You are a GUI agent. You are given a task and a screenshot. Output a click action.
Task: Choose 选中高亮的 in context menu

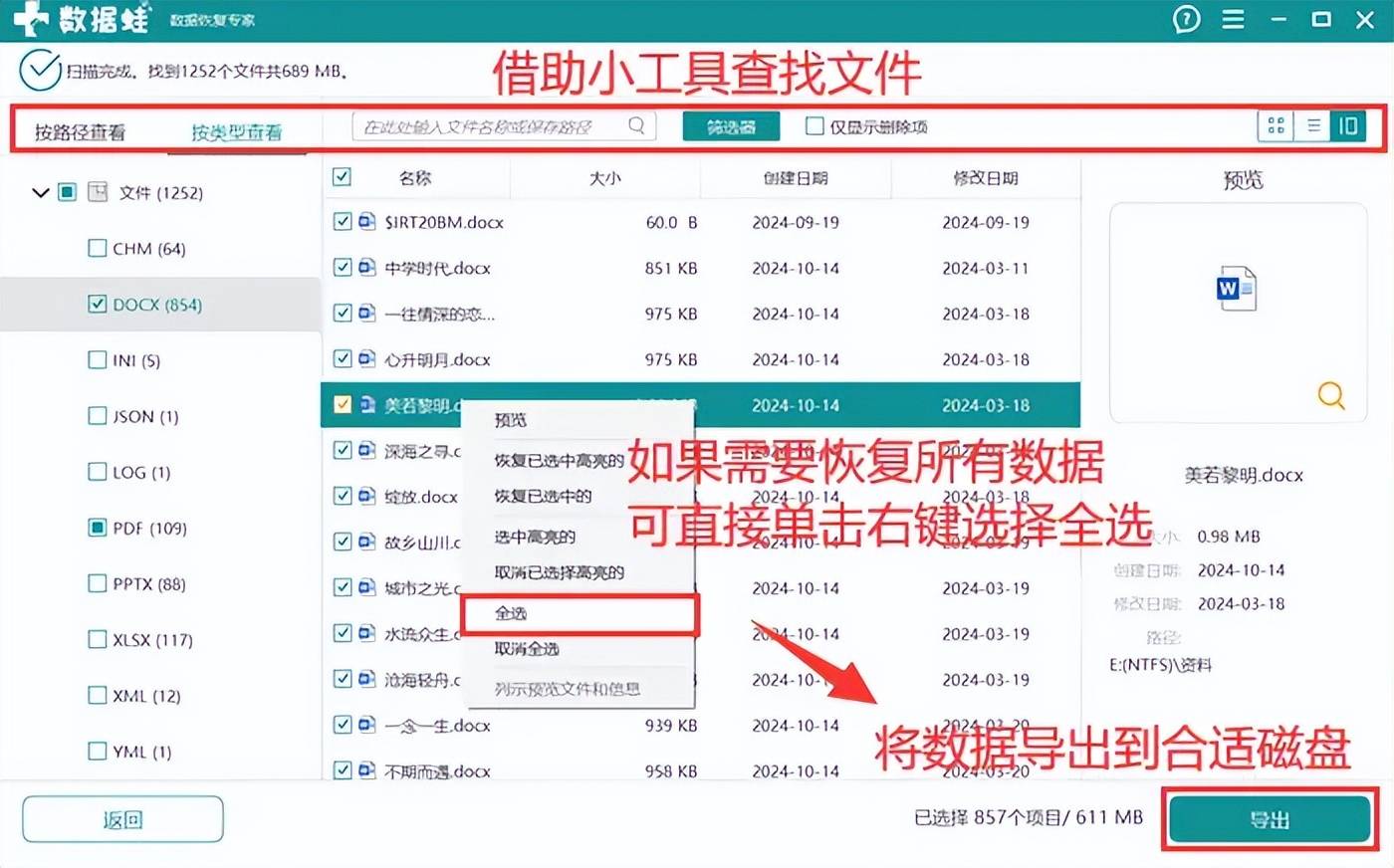click(x=535, y=537)
